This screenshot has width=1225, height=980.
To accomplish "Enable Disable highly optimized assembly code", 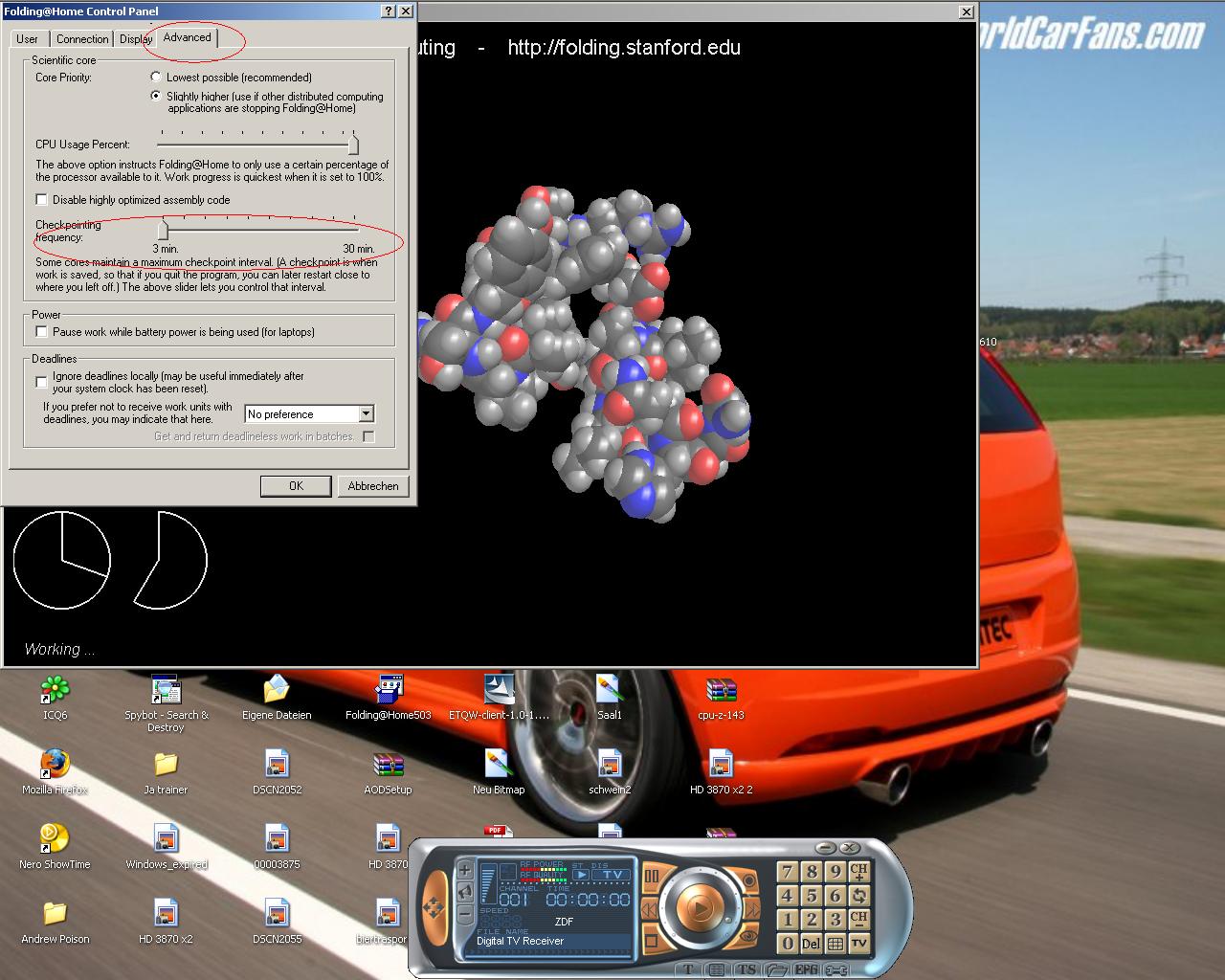I will 41,200.
